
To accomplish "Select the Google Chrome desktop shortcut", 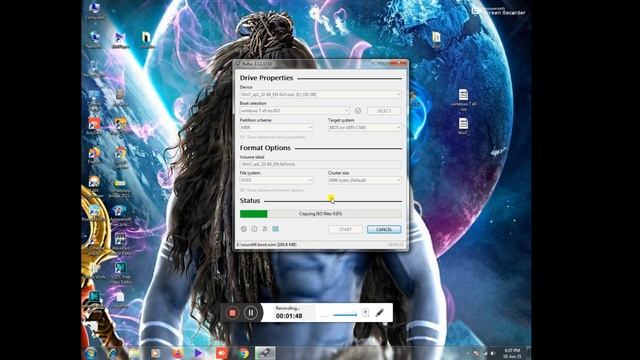I will click(120, 157).
